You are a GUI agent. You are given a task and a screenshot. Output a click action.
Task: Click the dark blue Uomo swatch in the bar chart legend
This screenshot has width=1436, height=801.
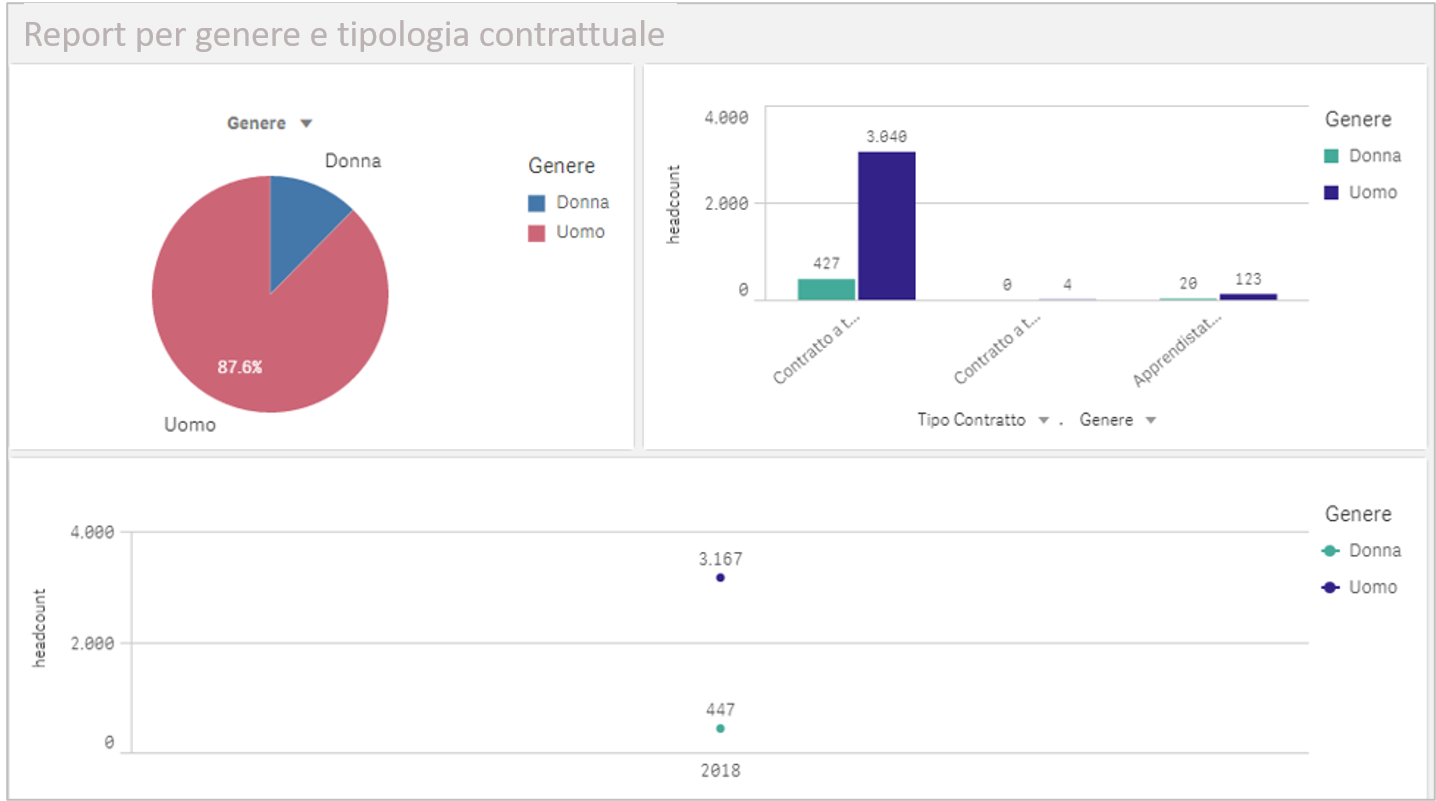(x=1331, y=193)
